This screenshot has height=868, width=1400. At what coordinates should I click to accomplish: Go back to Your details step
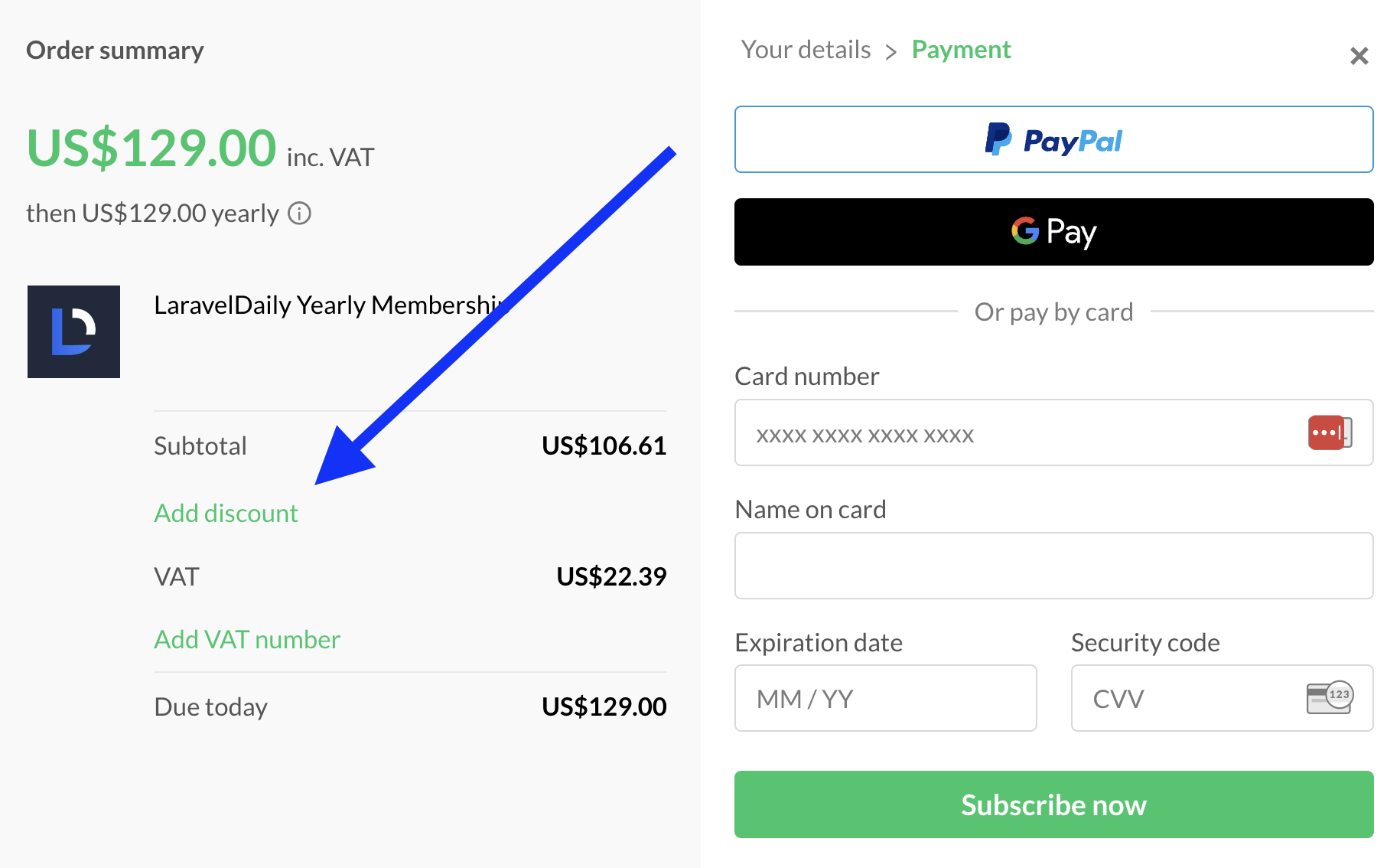coord(806,50)
